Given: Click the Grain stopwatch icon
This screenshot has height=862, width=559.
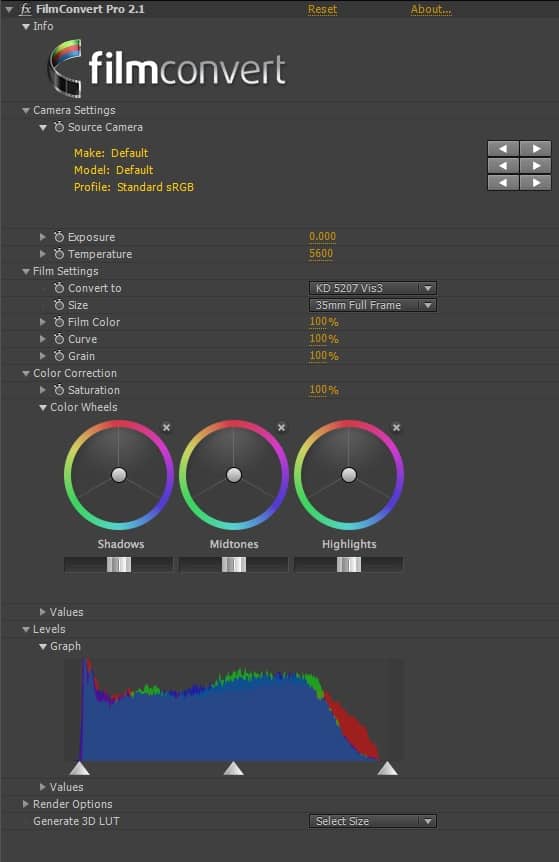Looking at the screenshot, I should 59,356.
